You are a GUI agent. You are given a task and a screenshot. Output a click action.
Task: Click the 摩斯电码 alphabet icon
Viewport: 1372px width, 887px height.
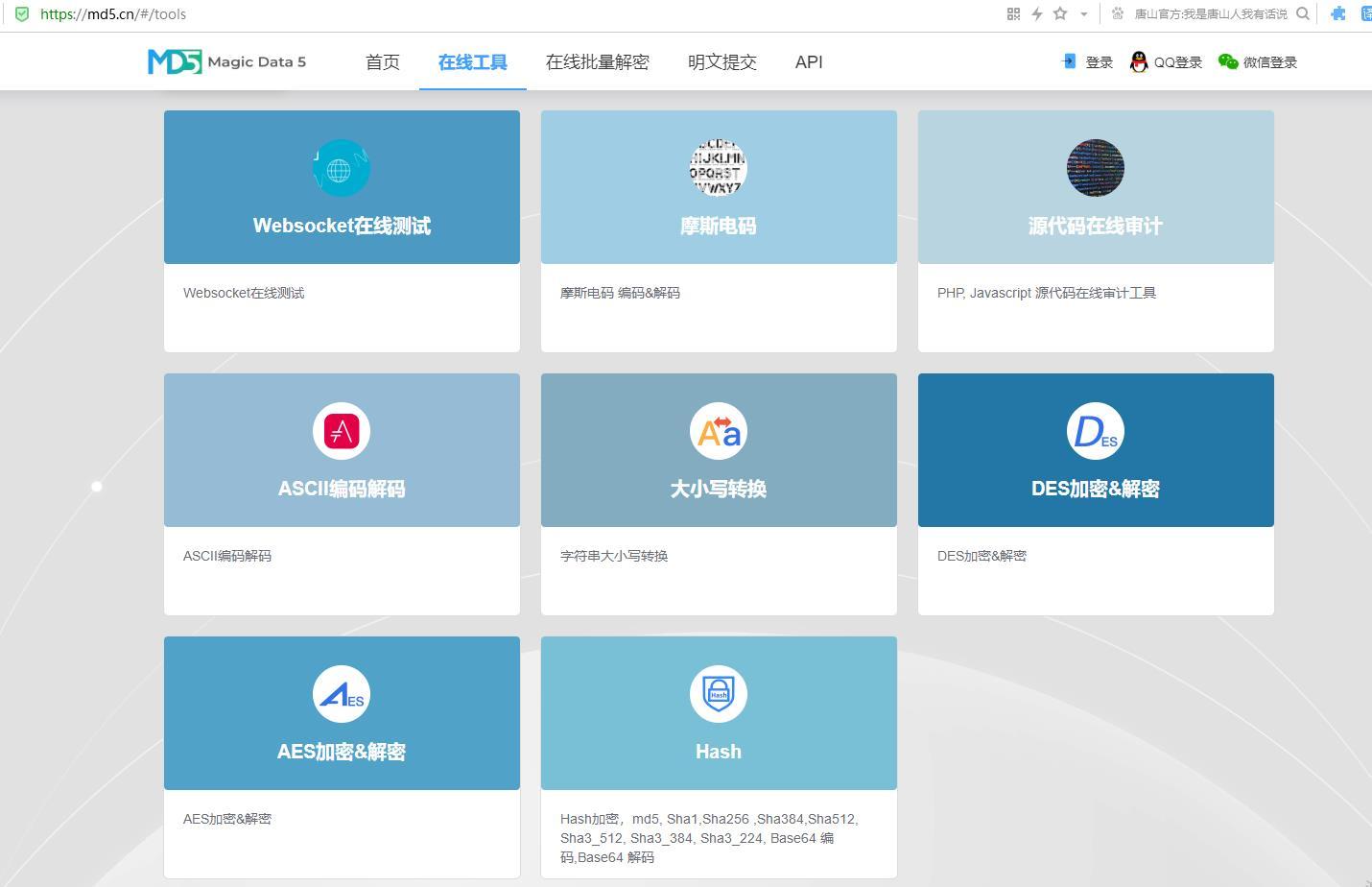click(718, 168)
